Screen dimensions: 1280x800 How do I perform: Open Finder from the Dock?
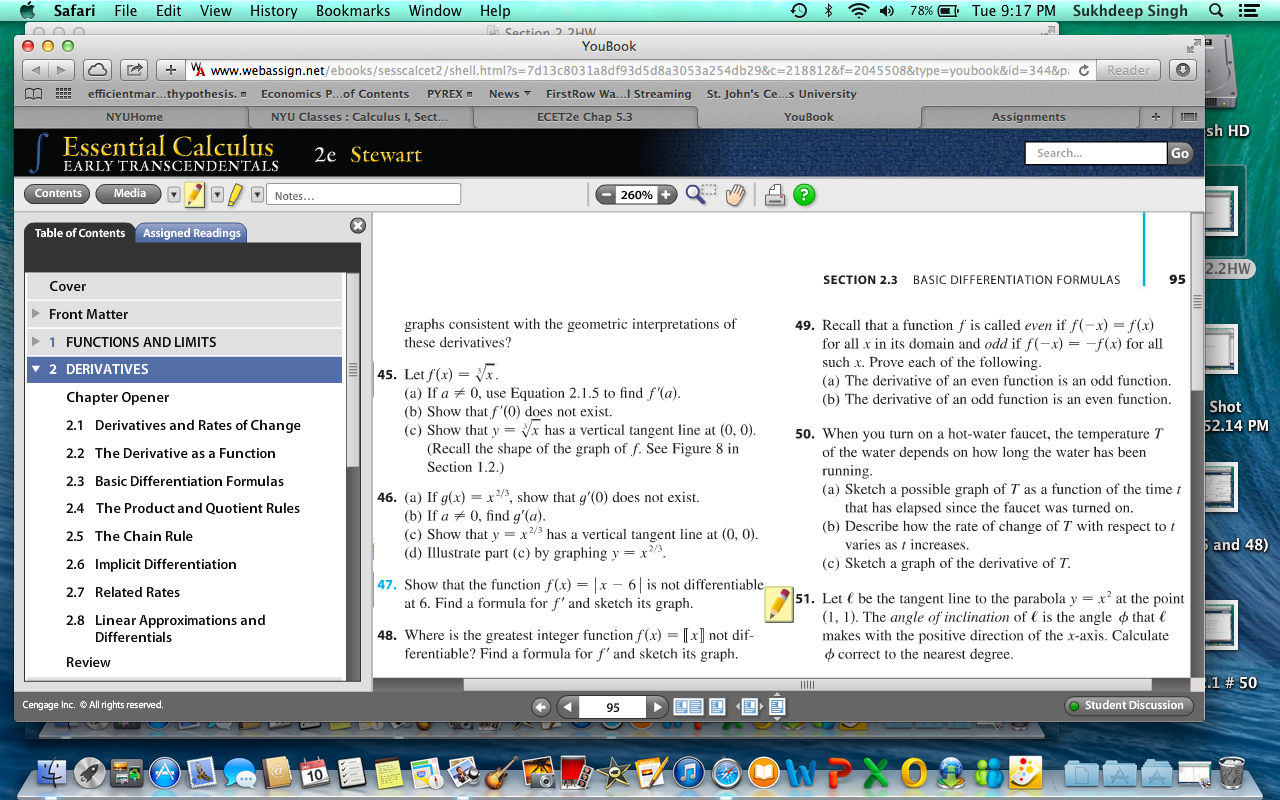(52, 772)
